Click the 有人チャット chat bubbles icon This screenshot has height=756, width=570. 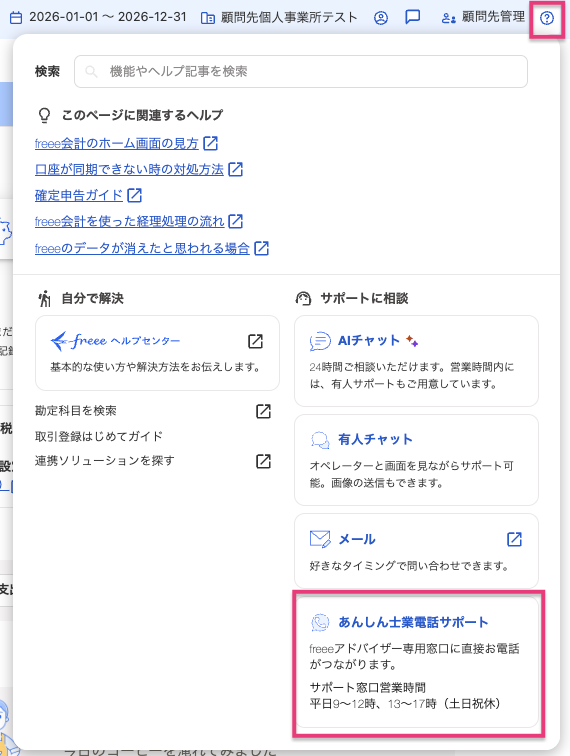320,440
